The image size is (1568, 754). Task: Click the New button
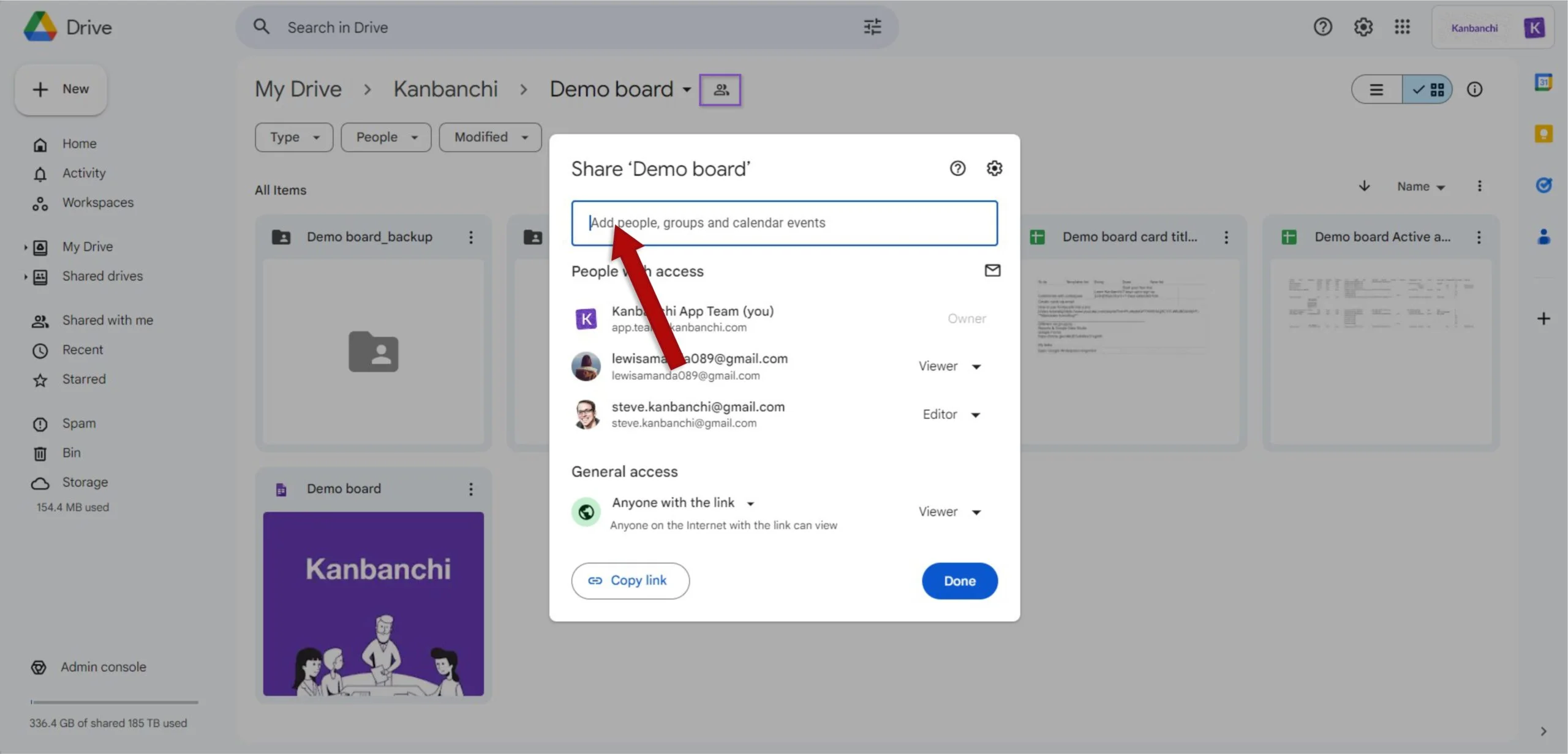[61, 89]
